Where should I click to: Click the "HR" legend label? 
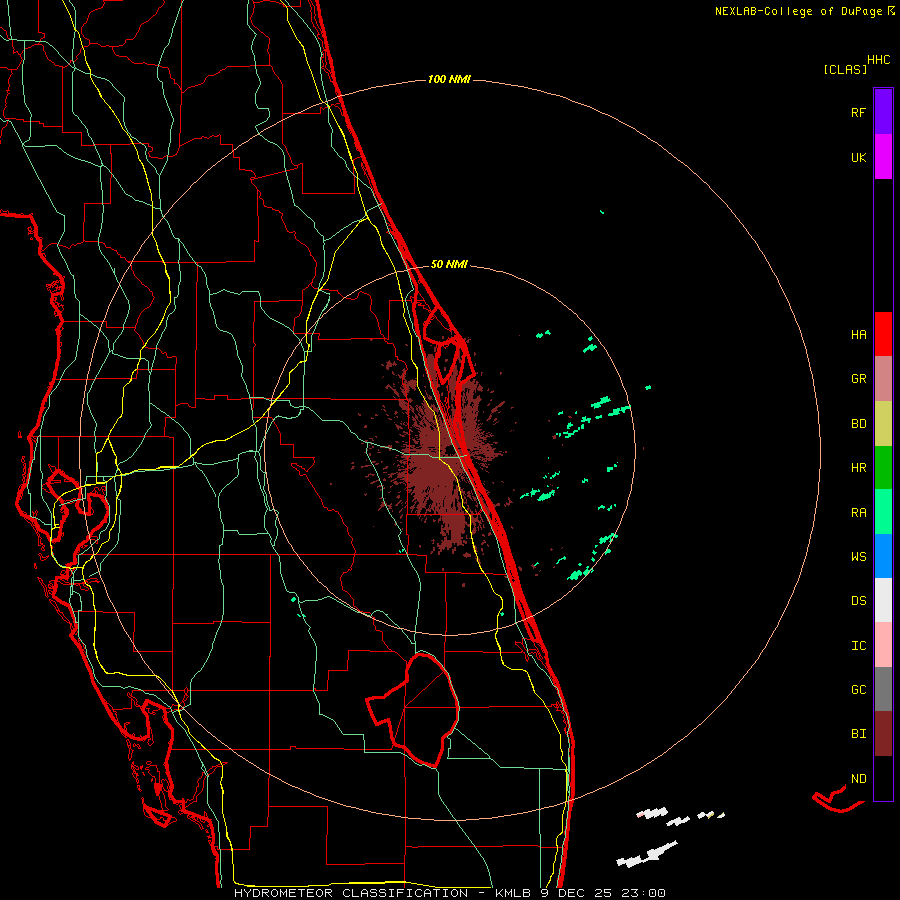[x=858, y=468]
